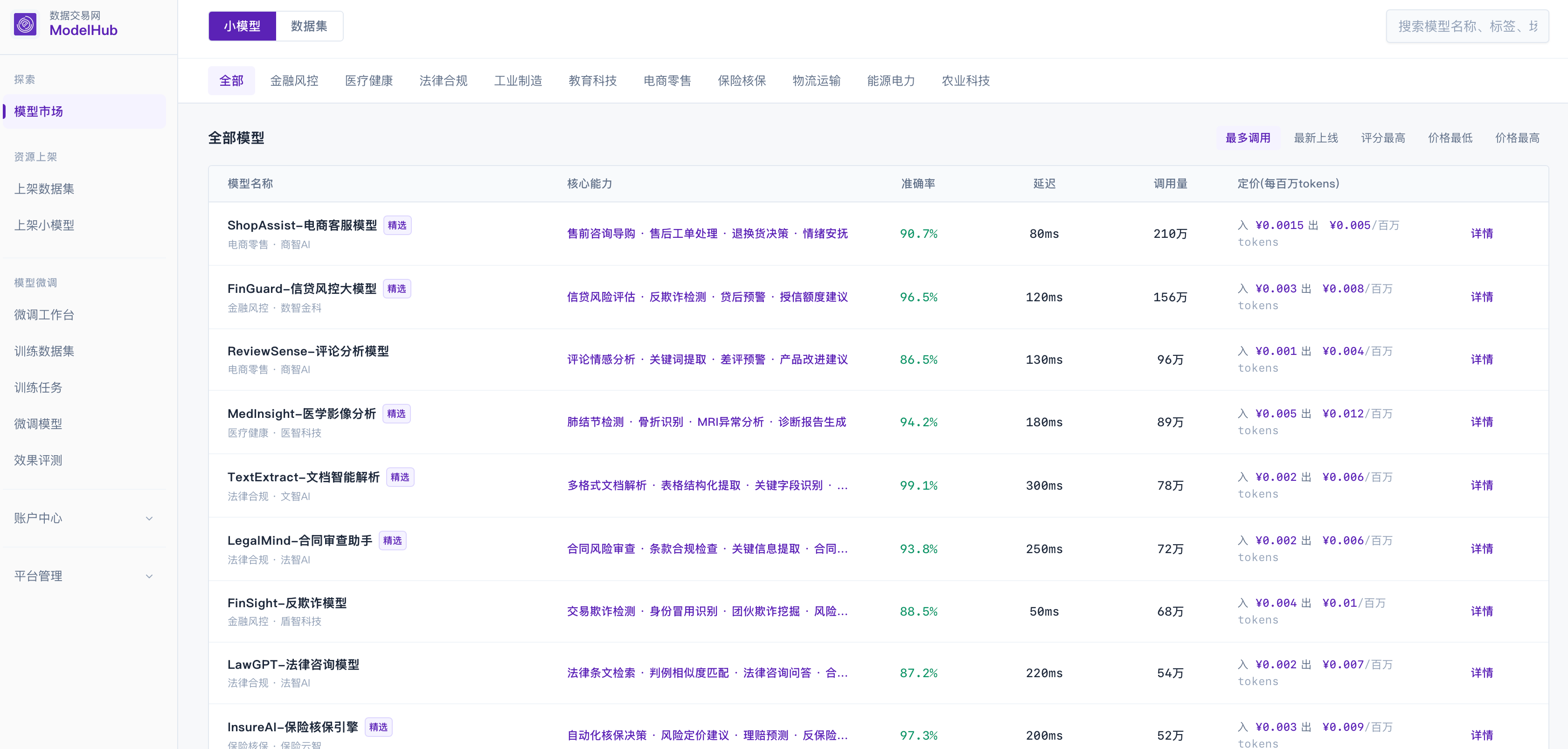Expand the 平台管理 section arrow

coord(149,576)
